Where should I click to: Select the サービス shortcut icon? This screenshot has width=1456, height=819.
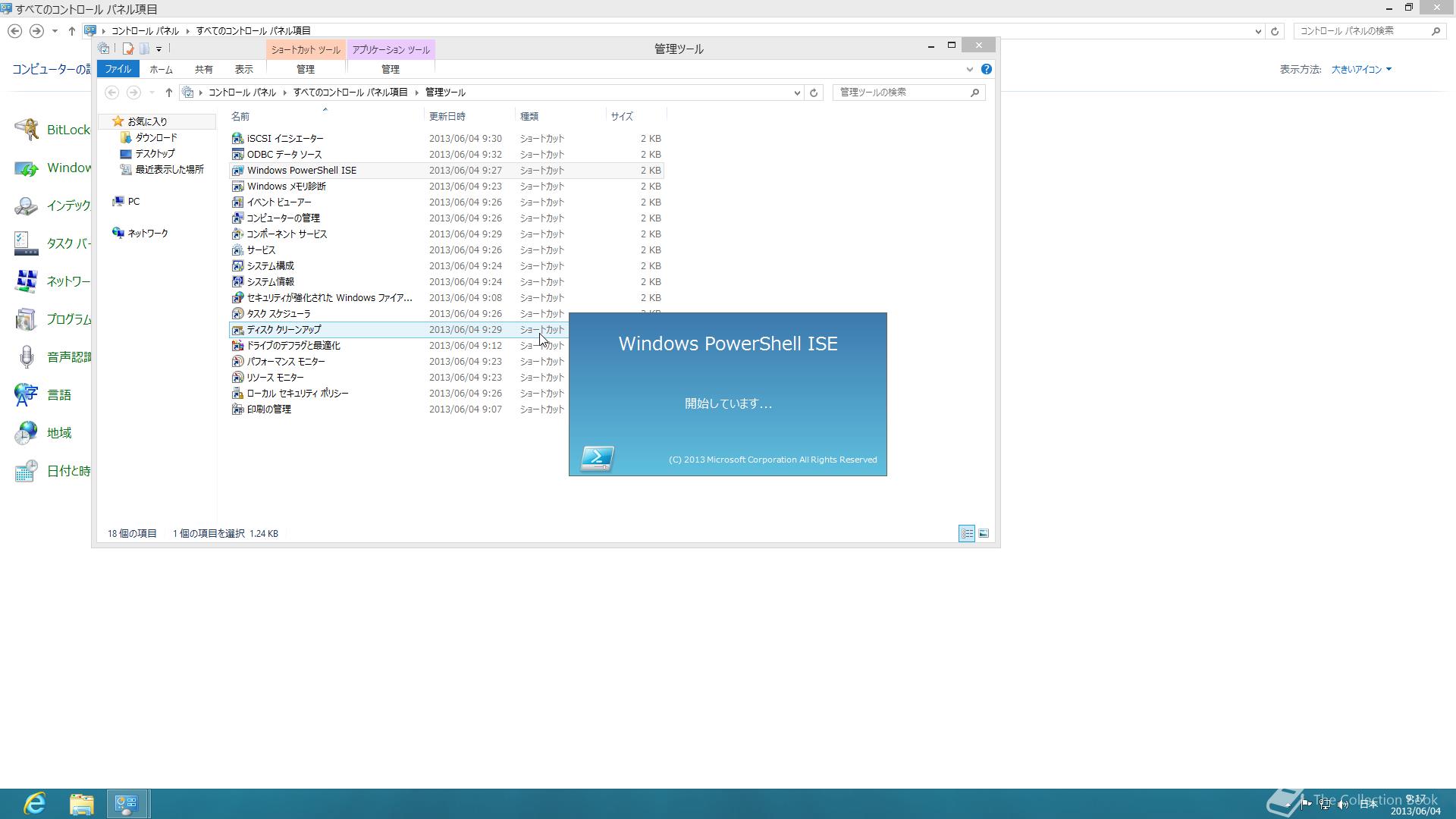click(237, 250)
